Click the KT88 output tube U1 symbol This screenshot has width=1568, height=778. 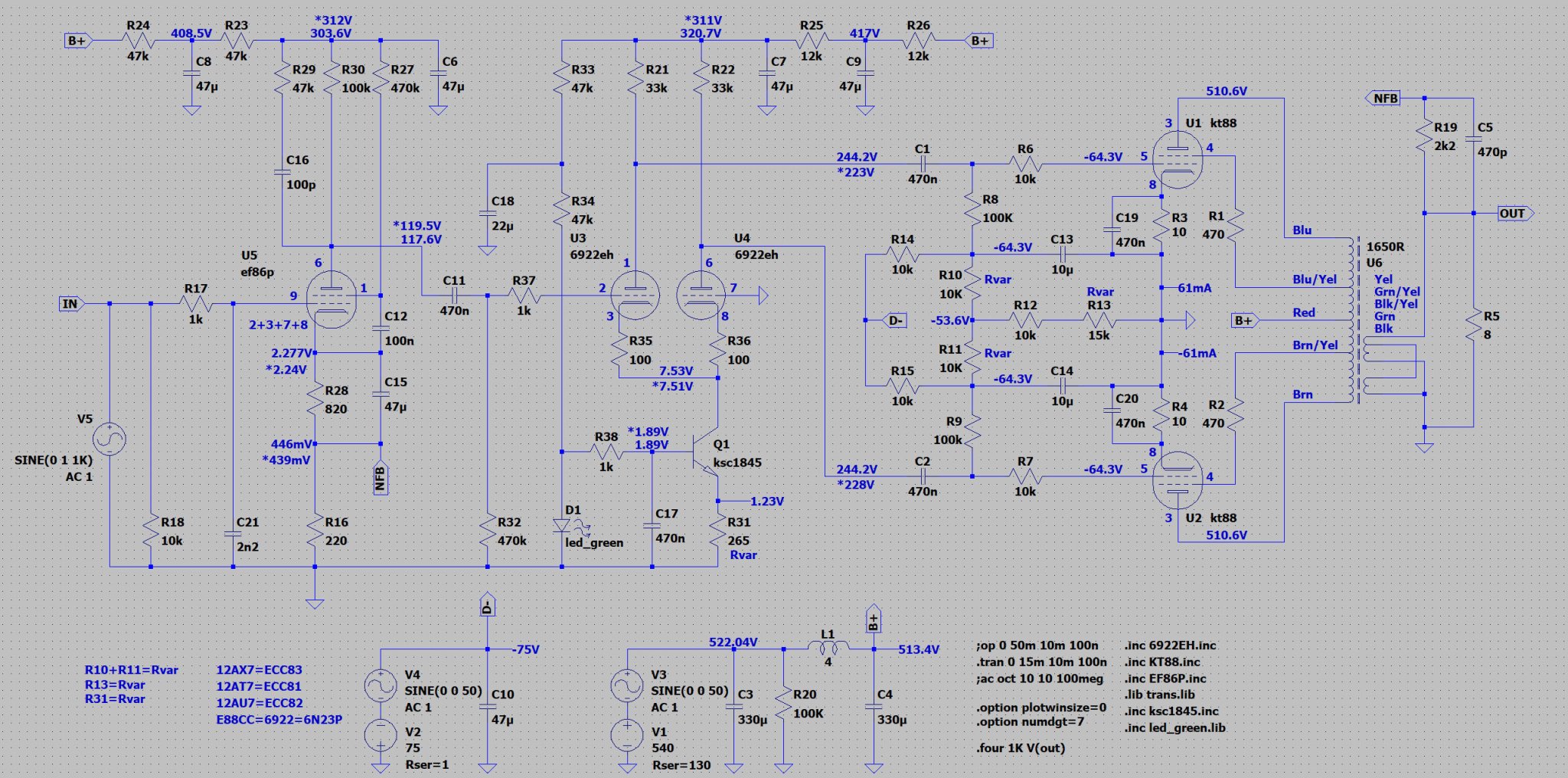(1178, 159)
